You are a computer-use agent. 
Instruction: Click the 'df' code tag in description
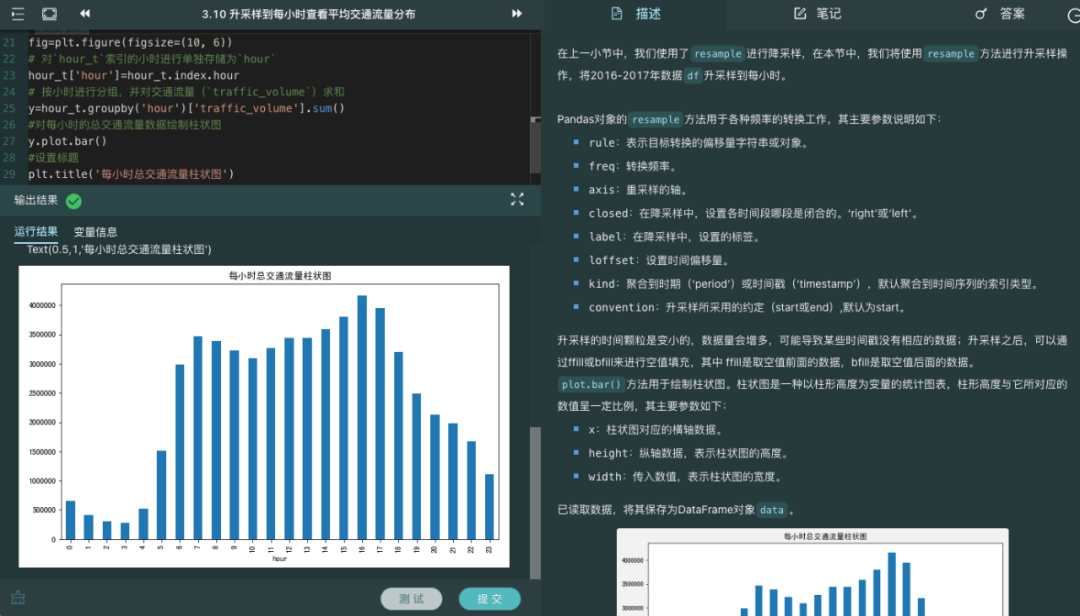tap(692, 76)
